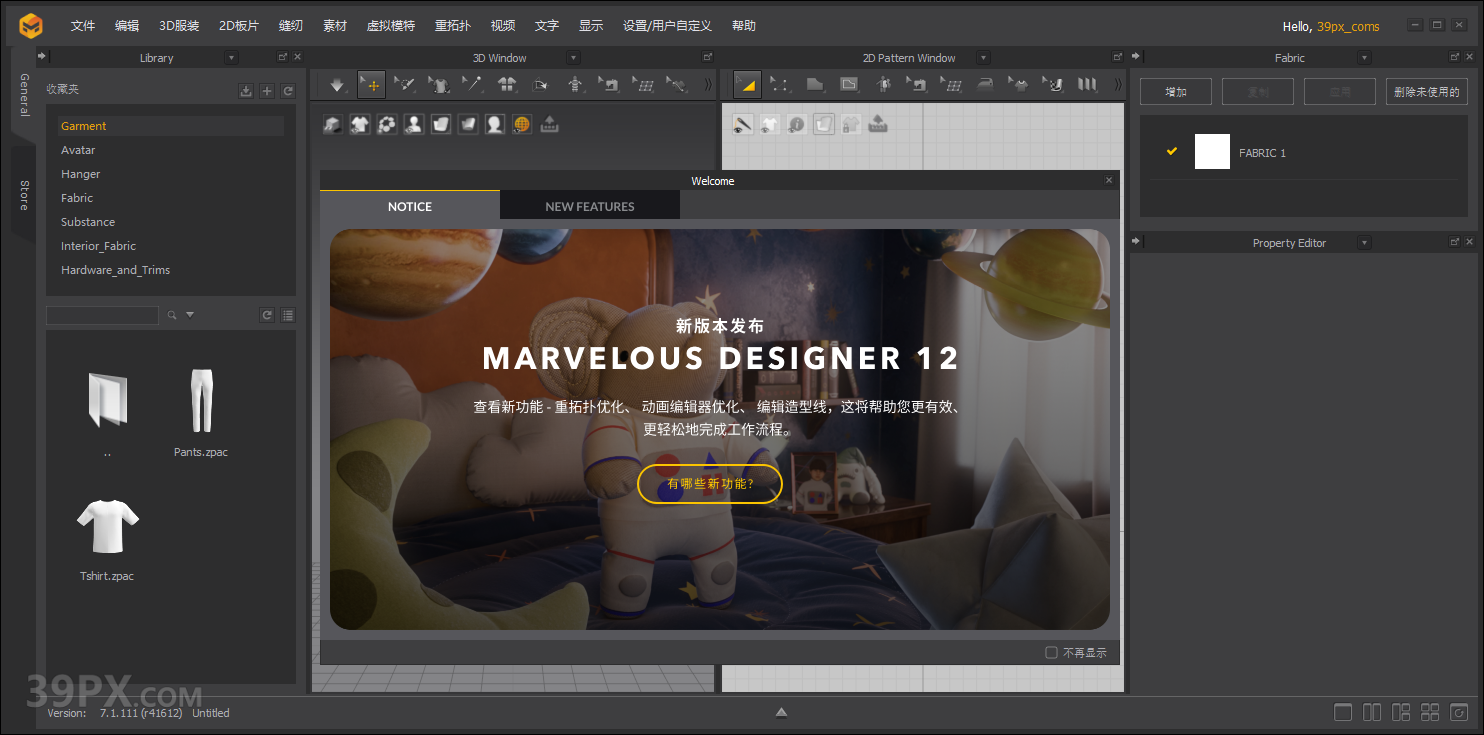Click the plus icon beside 收藏夹

[267, 91]
